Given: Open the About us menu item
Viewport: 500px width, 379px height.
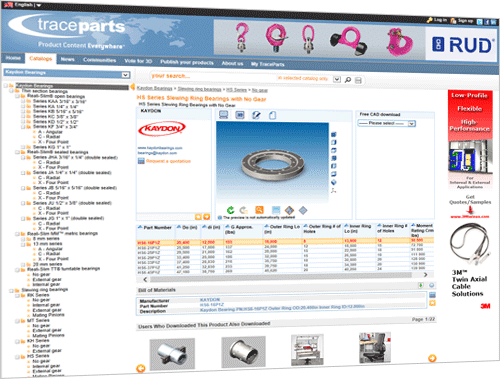Looking at the screenshot, I should pos(232,63).
